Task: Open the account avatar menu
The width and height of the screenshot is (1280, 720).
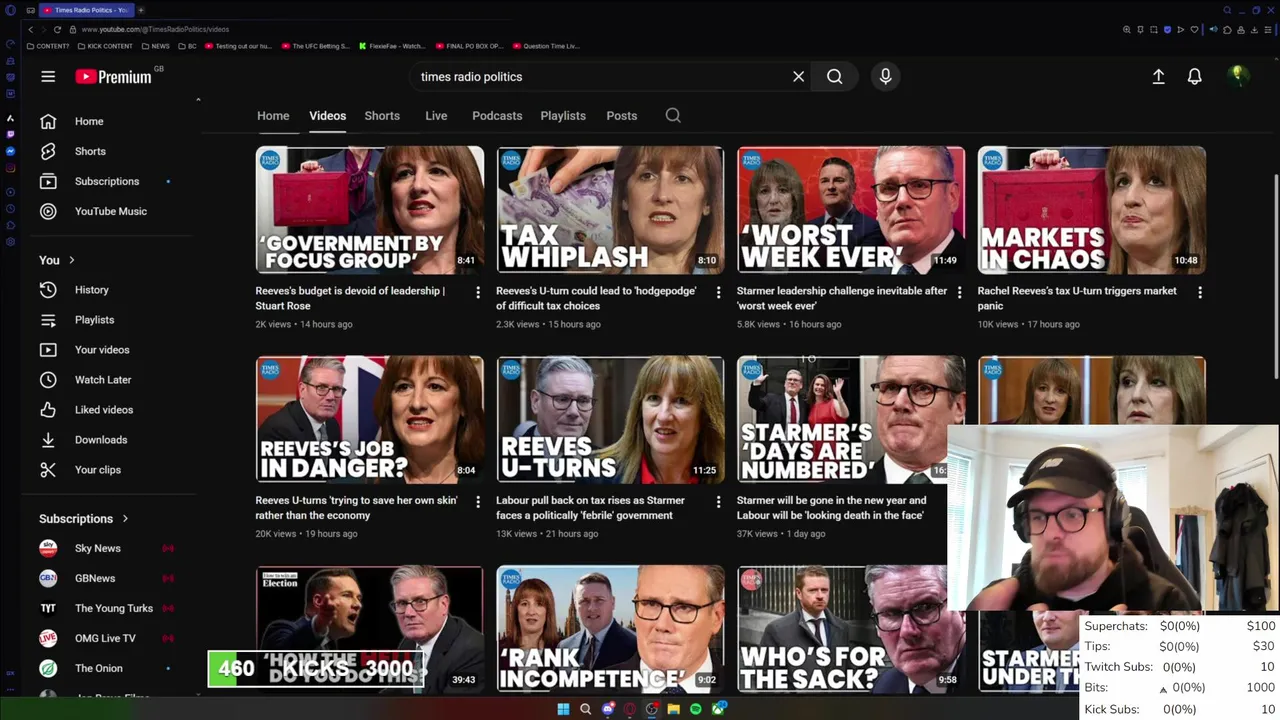Action: pos(1238,76)
